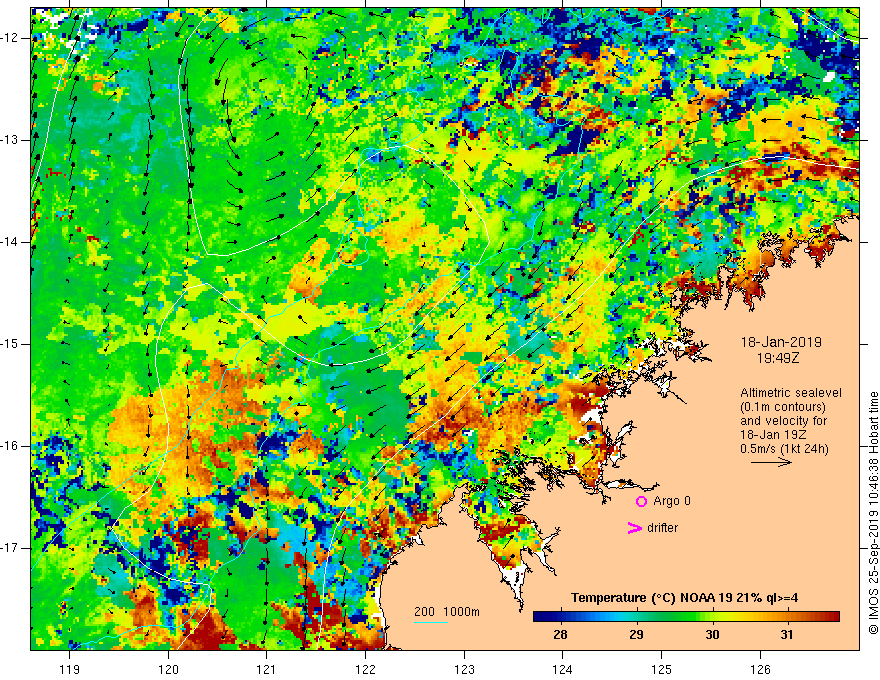Screen dimensions: 880x680
Task: Click the colorbar tick label 30
Action: coord(712,635)
